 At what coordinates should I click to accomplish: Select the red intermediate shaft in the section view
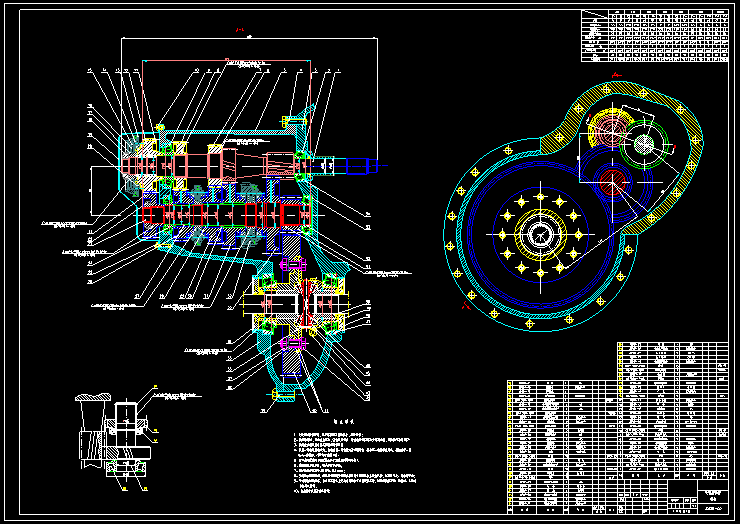click(227, 215)
